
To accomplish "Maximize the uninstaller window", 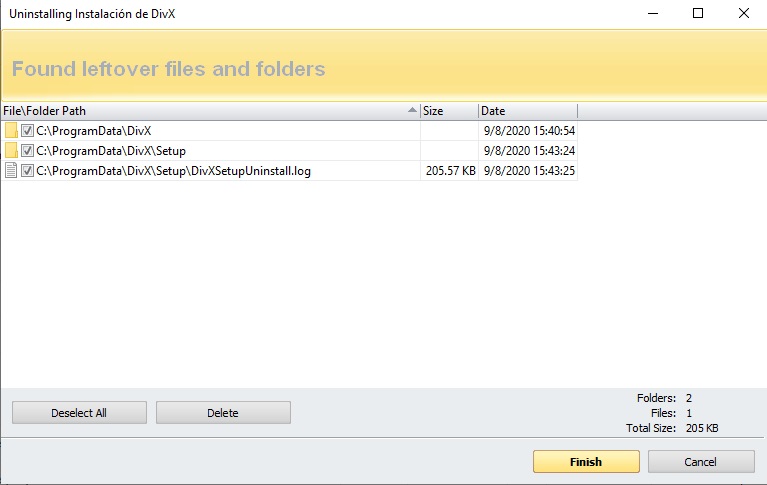I will pyautogui.click(x=697, y=14).
